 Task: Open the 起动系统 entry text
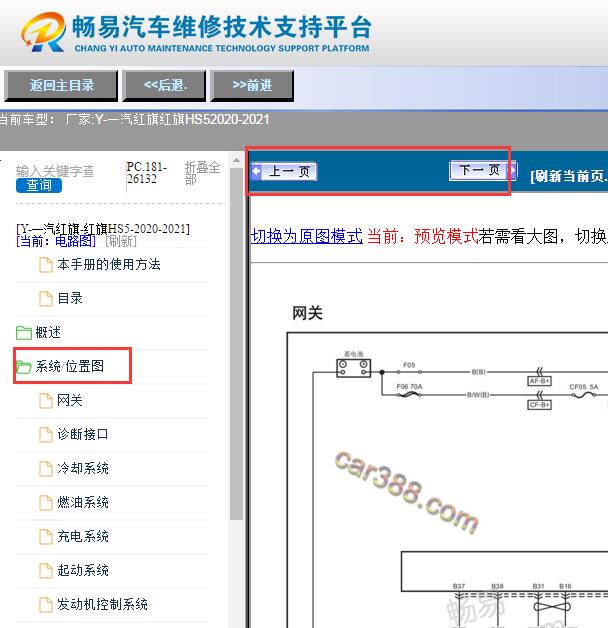(83, 570)
